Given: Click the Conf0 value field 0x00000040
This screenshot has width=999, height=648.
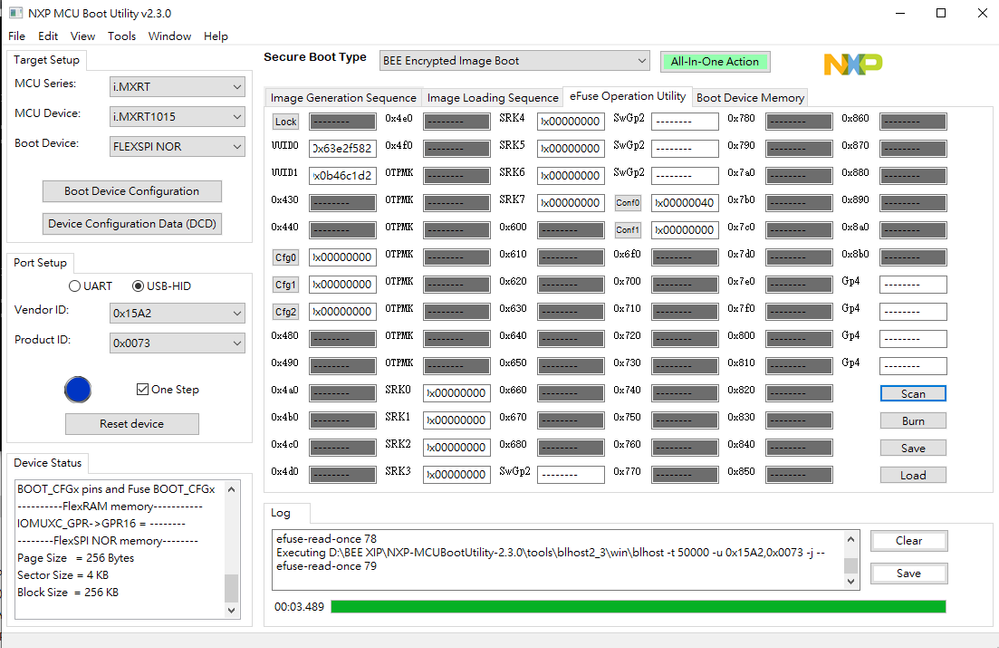Looking at the screenshot, I should pyautogui.click(x=685, y=203).
